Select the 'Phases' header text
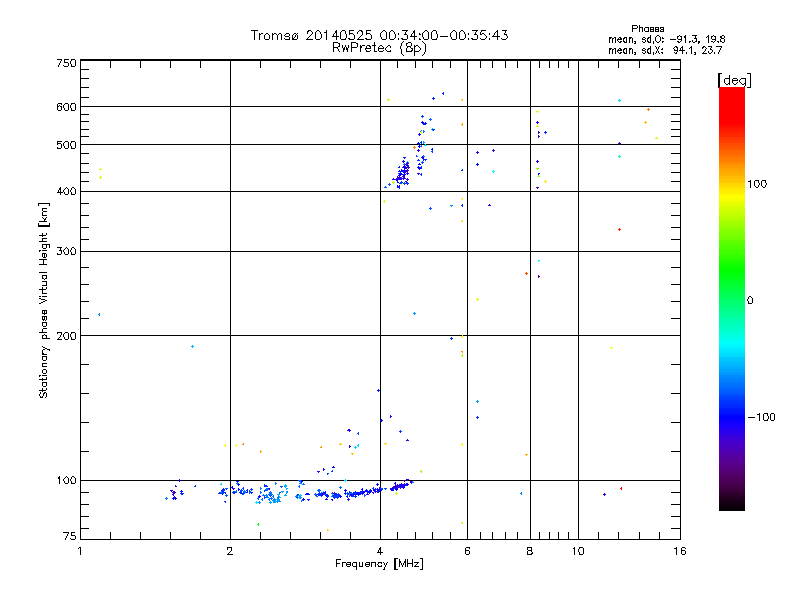The height and width of the screenshot is (600, 800). [x=647, y=29]
